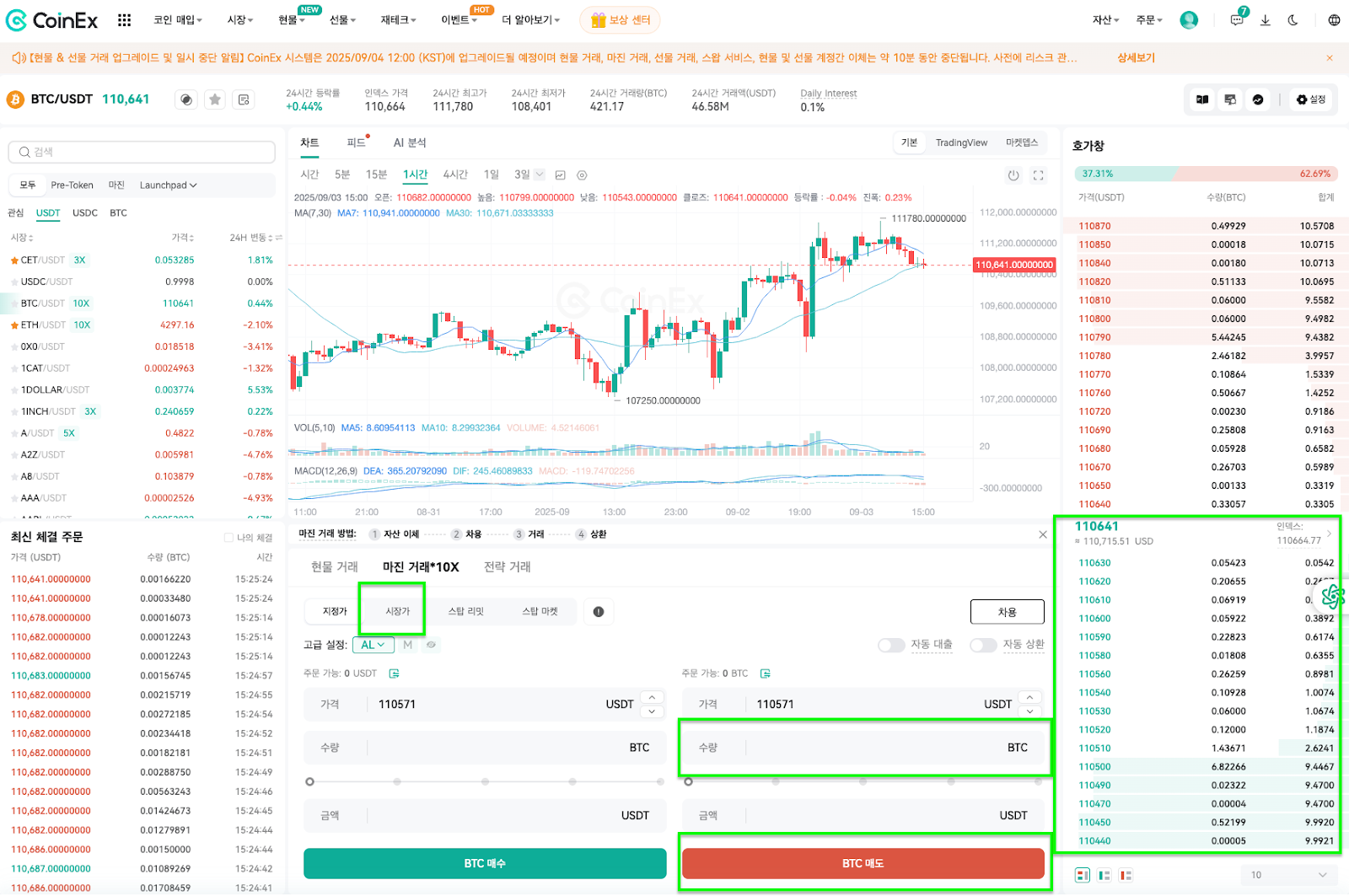
Task: Toggle the 자동 대출 switch
Action: [891, 645]
